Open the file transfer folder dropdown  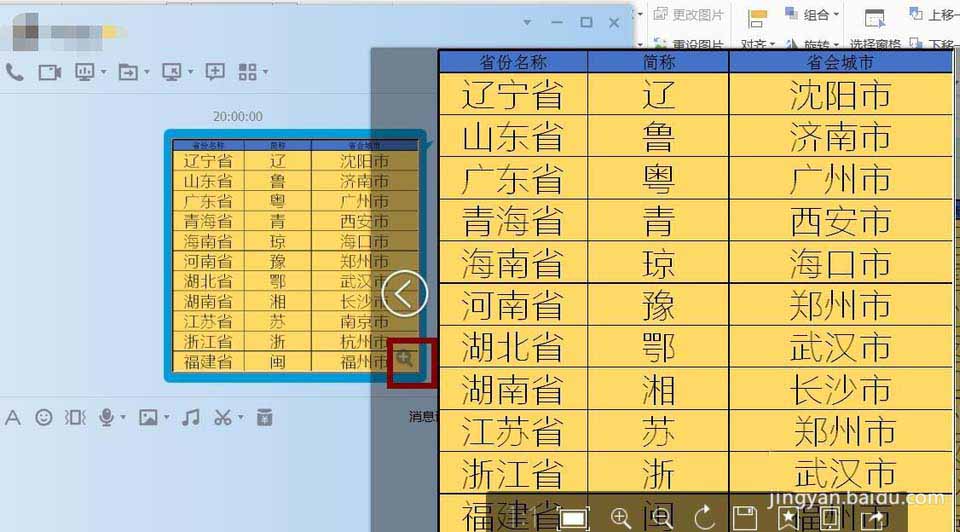click(146, 73)
